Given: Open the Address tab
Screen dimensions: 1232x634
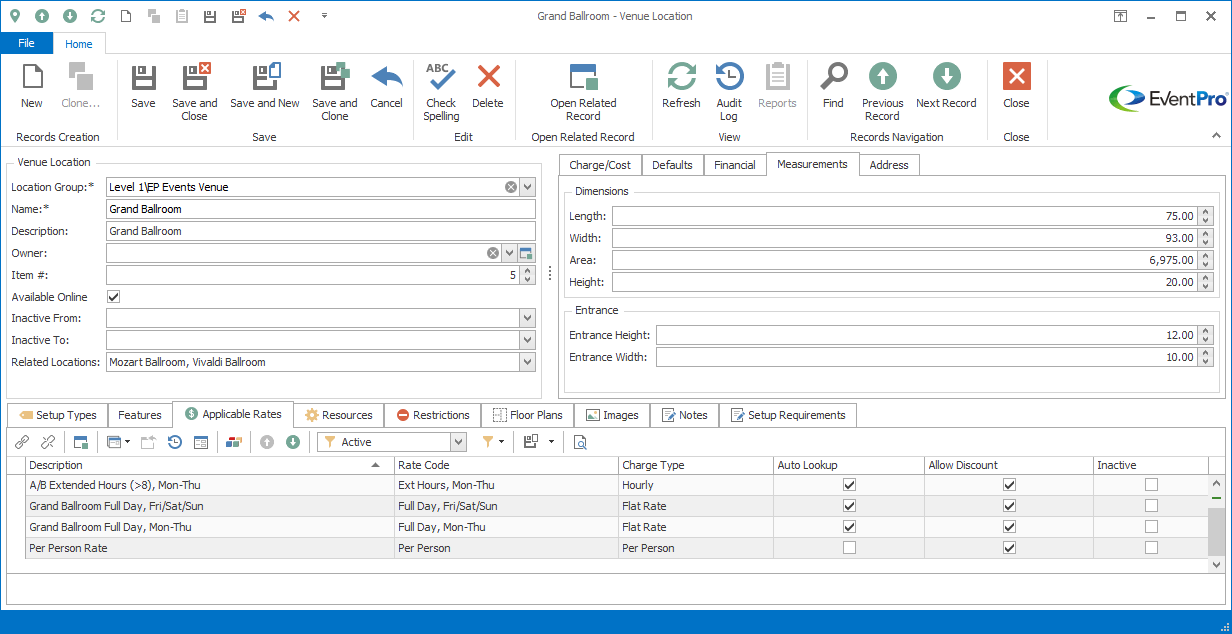Looking at the screenshot, I should tap(889, 165).
